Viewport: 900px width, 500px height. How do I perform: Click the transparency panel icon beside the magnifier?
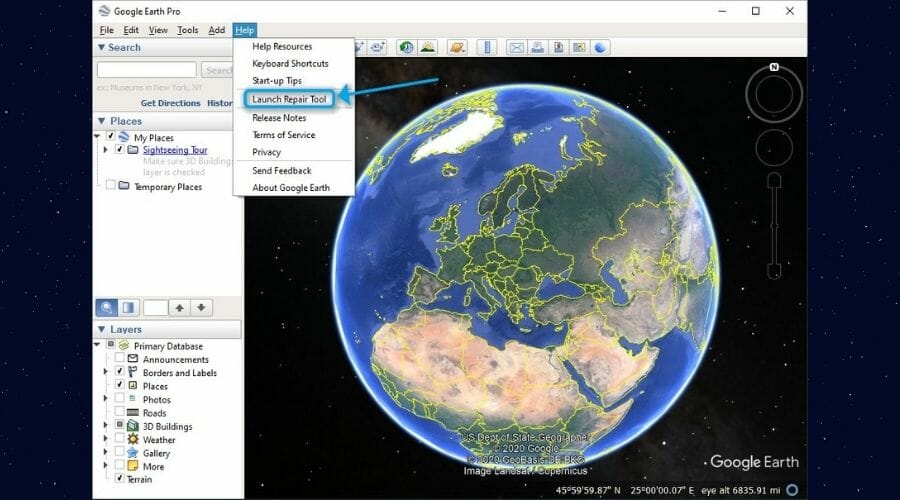pyautogui.click(x=129, y=308)
